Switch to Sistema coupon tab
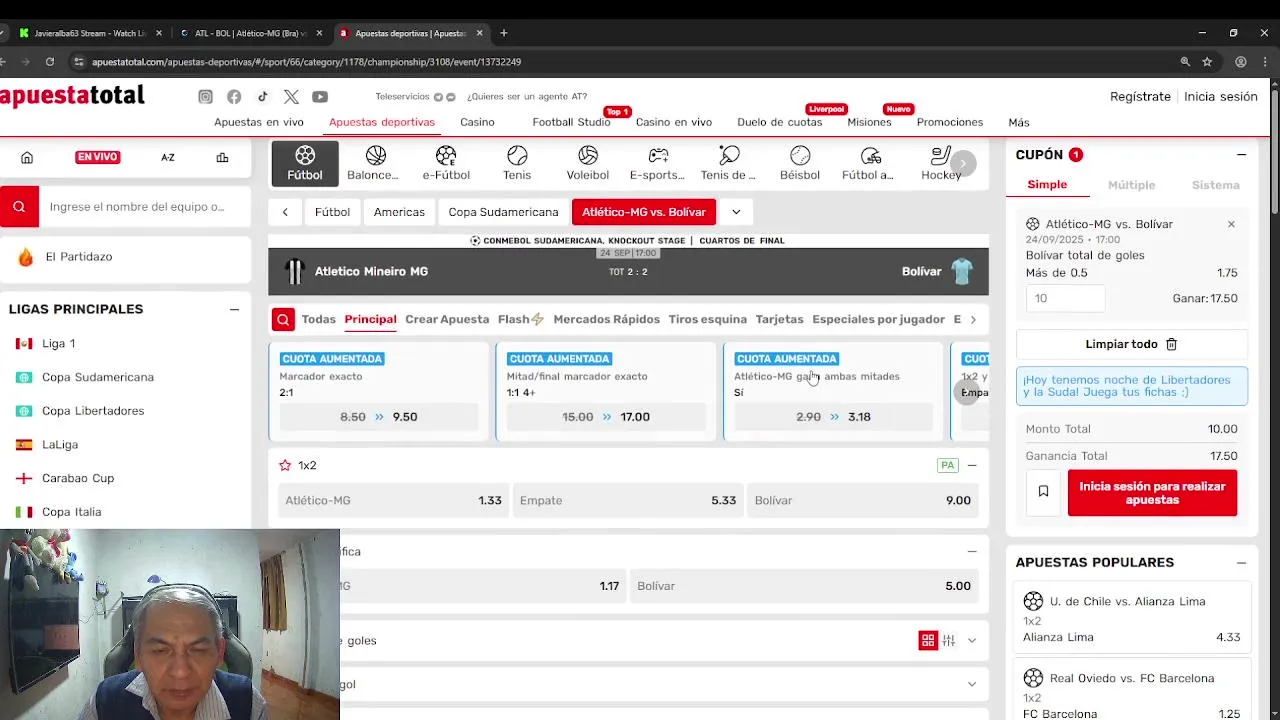The image size is (1280, 720). click(1216, 185)
